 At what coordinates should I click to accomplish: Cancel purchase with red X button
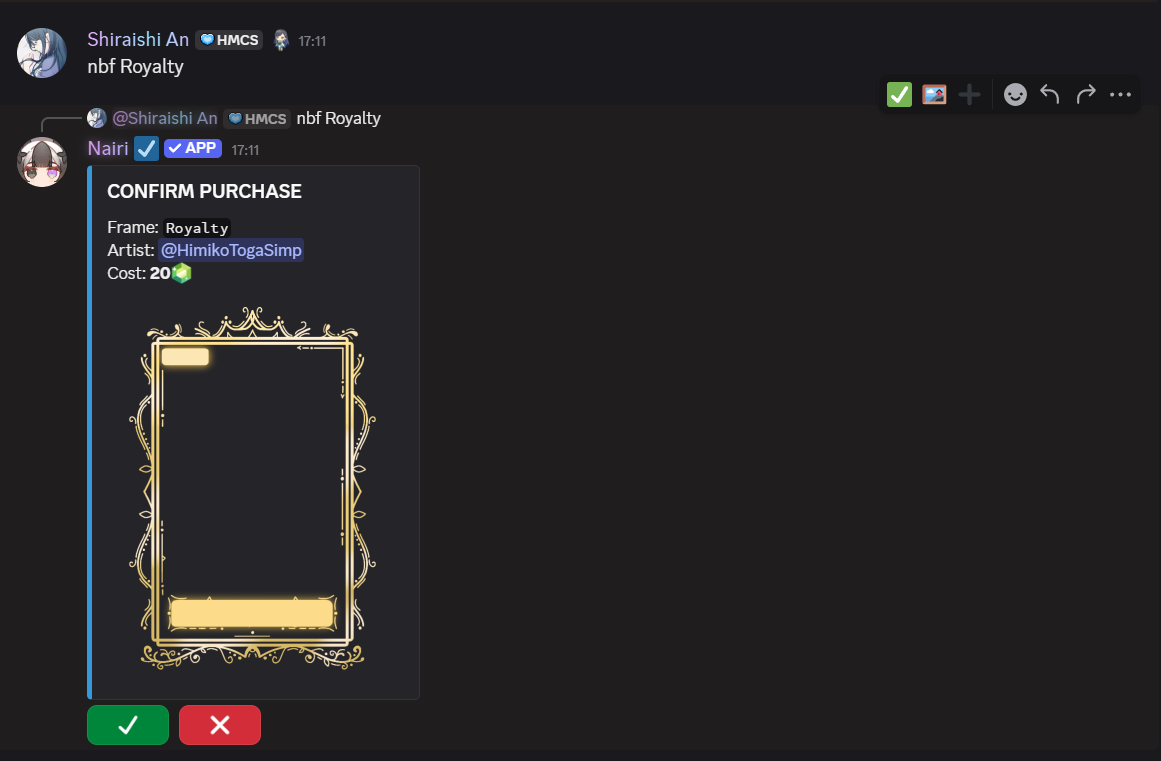tap(220, 725)
